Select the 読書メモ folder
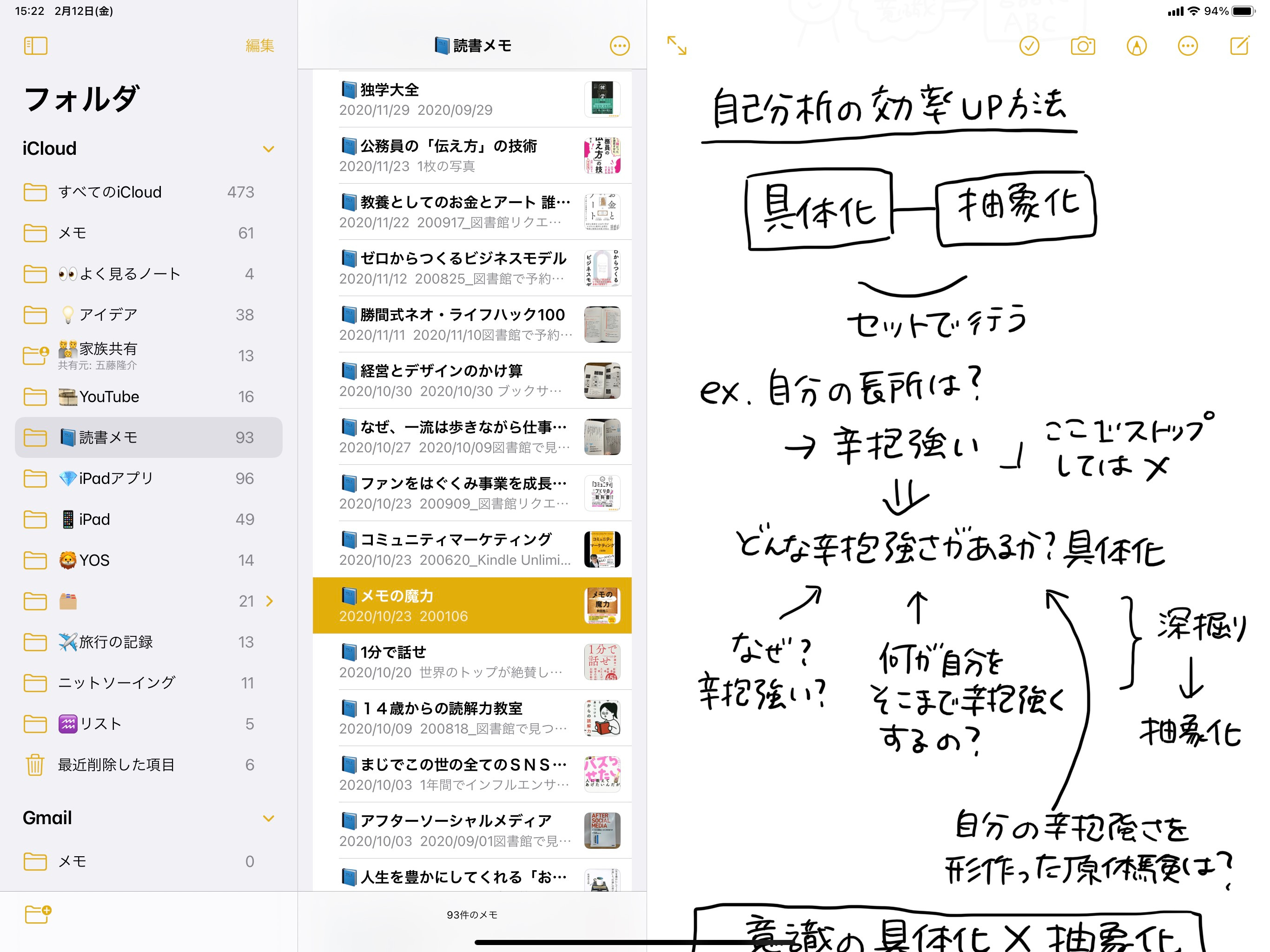 pos(149,437)
